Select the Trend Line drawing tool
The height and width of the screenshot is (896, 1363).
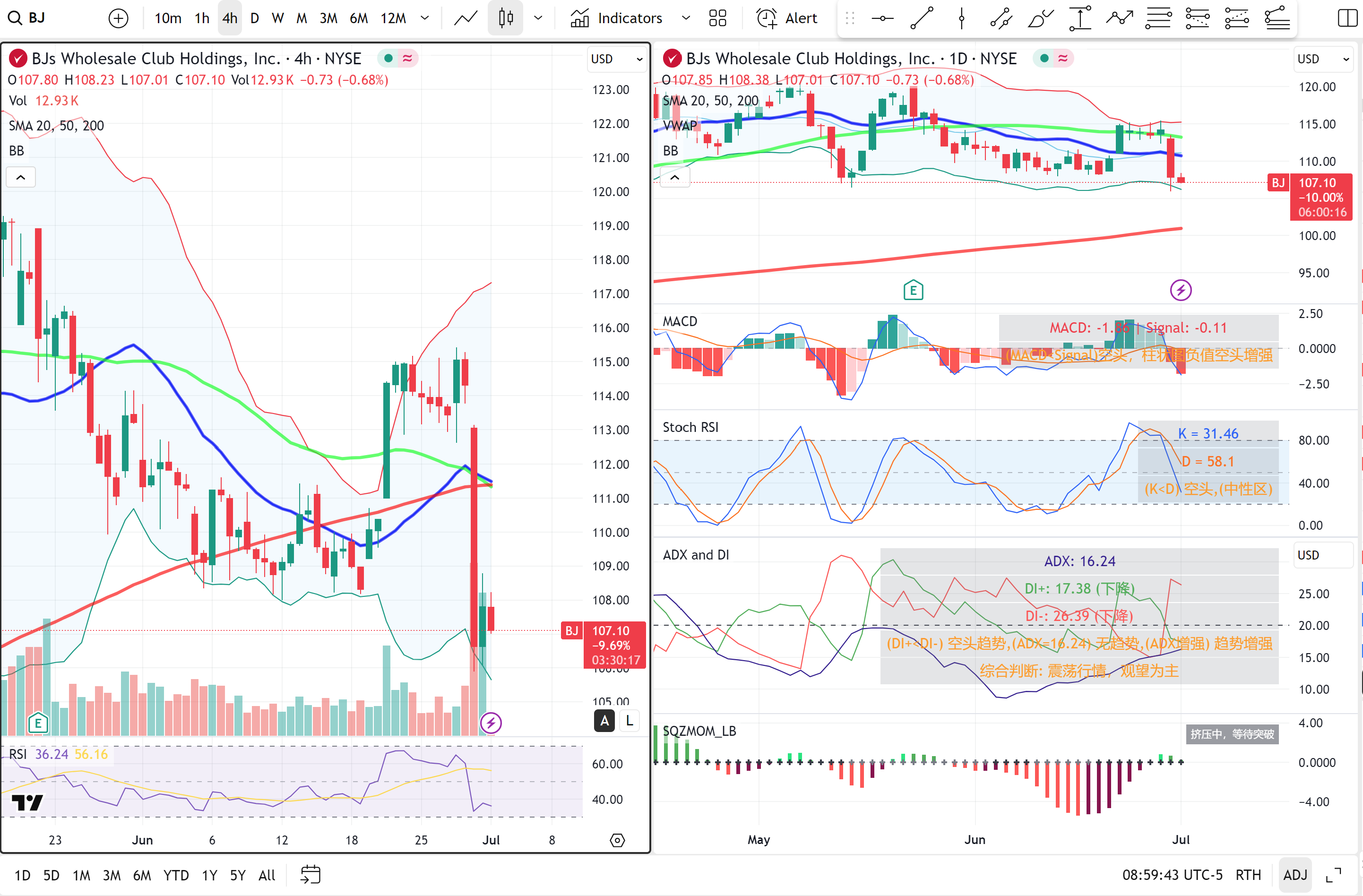[x=922, y=18]
